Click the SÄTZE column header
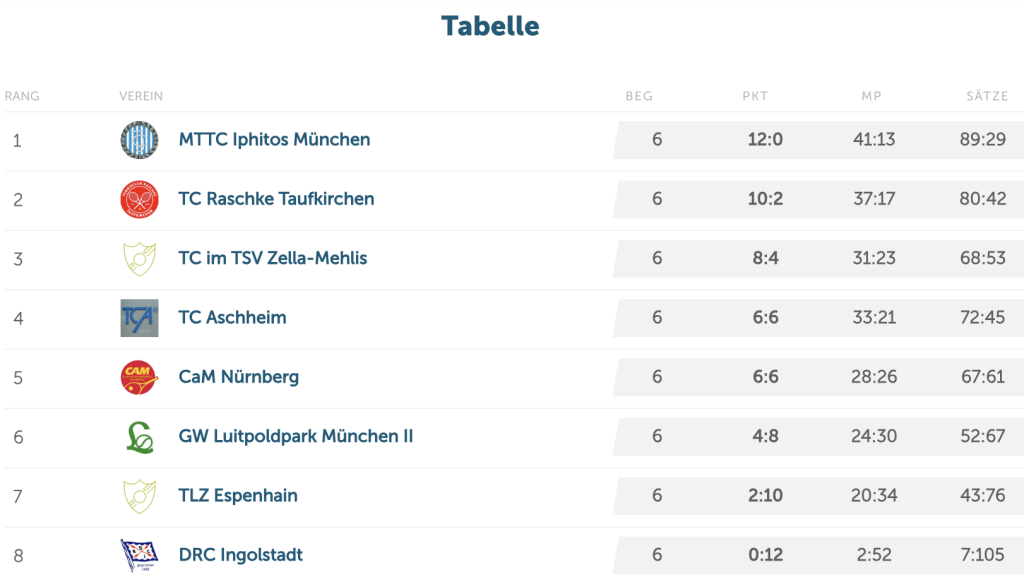This screenshot has height=577, width=1024. click(987, 96)
